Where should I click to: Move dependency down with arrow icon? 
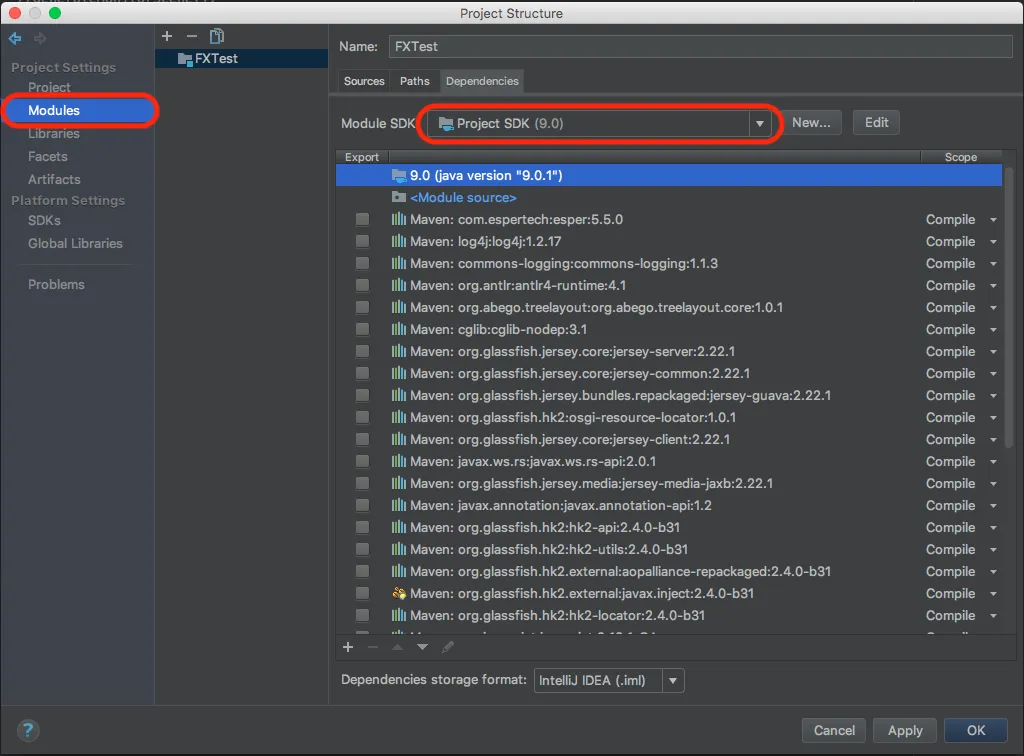coord(423,647)
